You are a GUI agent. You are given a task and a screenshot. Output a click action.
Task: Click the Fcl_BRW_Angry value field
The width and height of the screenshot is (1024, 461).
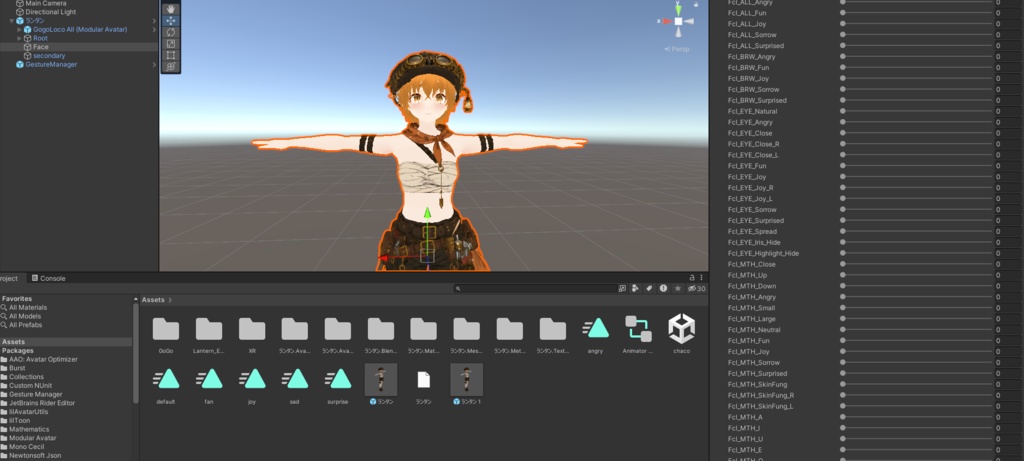point(1009,57)
